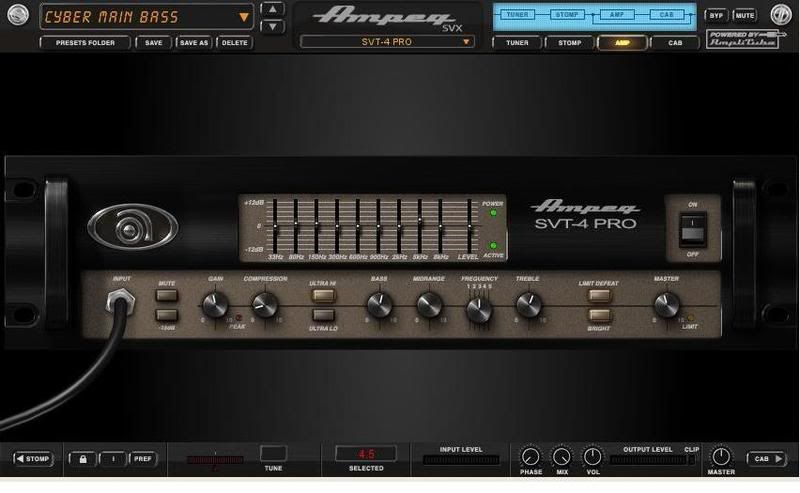Go to next CAB section
The height and width of the screenshot is (493, 800).
coord(767,459)
